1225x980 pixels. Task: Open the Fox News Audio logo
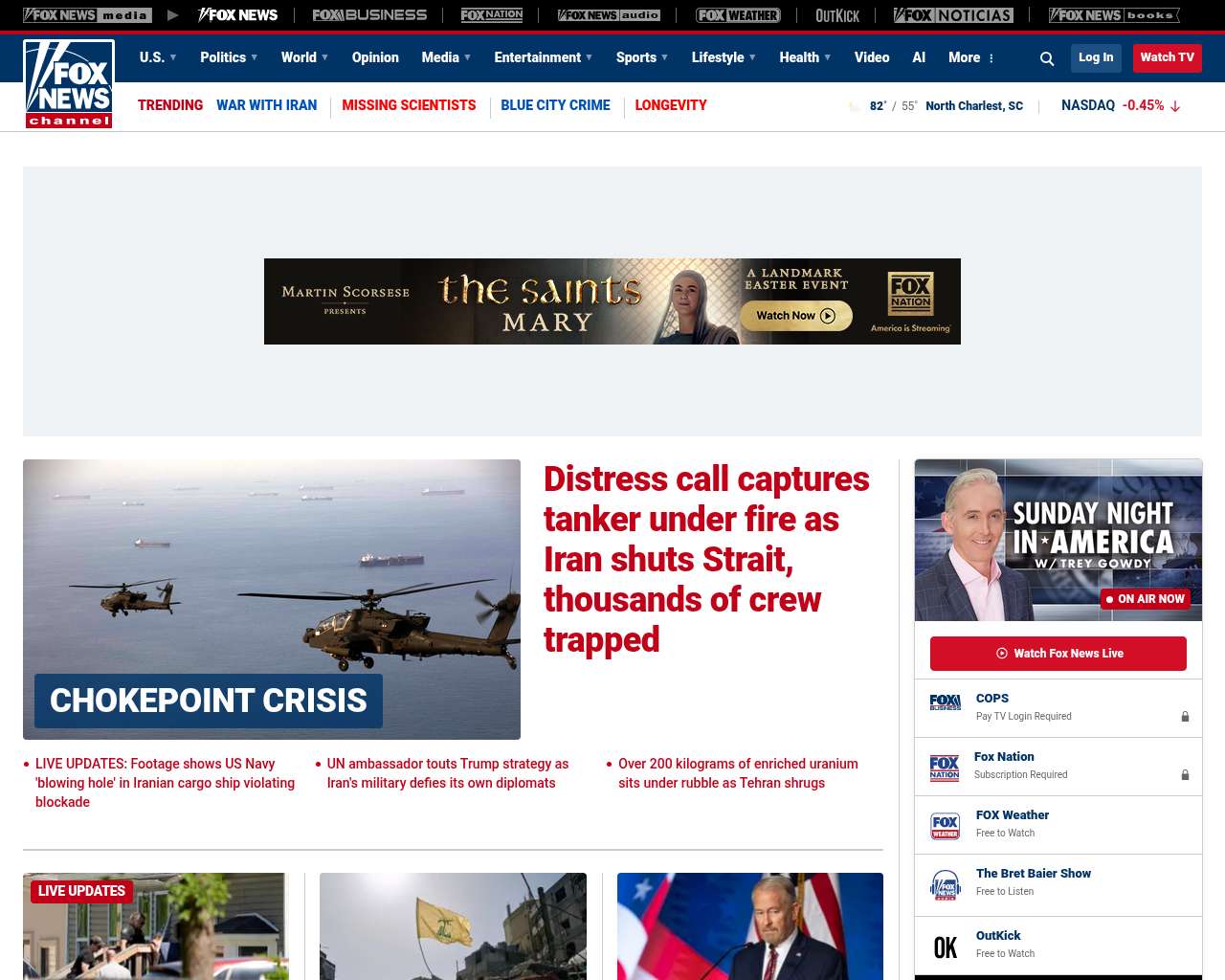click(x=609, y=15)
